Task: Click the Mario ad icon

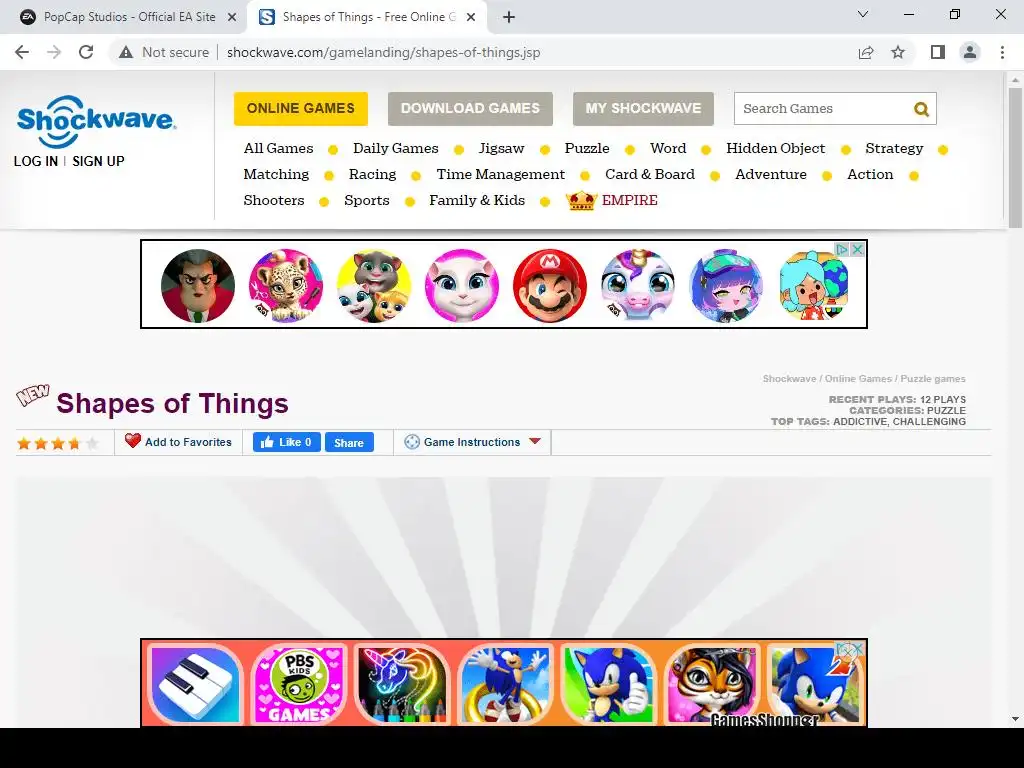Action: [550, 285]
